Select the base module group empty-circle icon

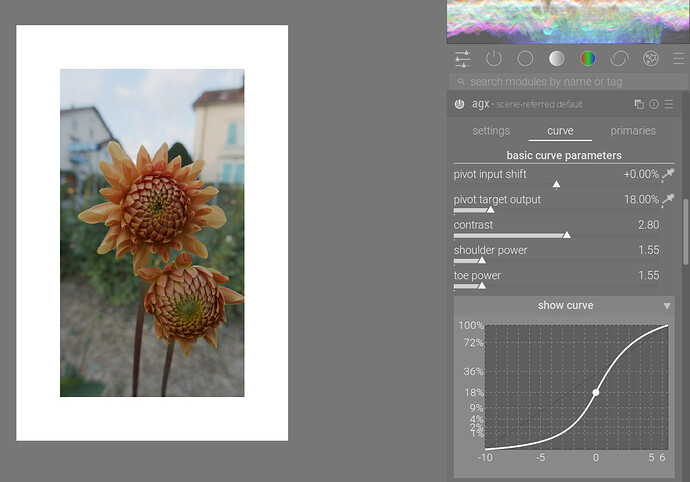tap(525, 59)
